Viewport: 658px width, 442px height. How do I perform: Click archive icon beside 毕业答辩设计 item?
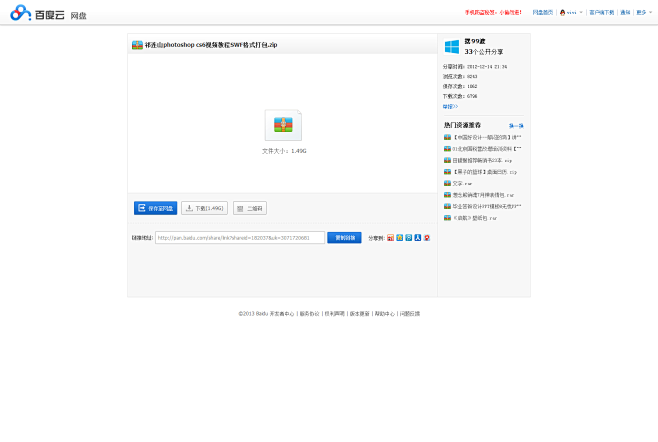click(x=447, y=207)
